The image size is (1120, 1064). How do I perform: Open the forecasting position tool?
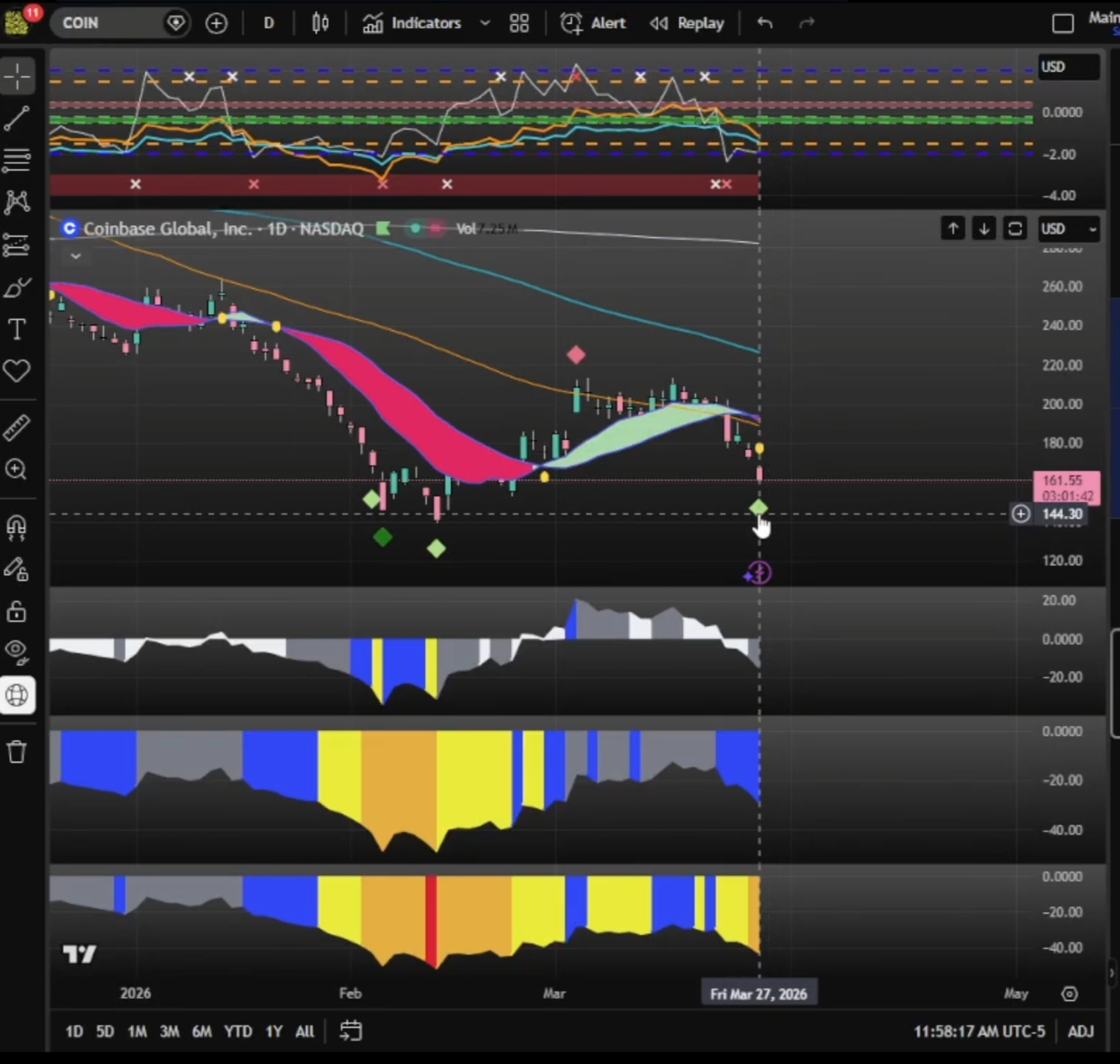tap(17, 245)
